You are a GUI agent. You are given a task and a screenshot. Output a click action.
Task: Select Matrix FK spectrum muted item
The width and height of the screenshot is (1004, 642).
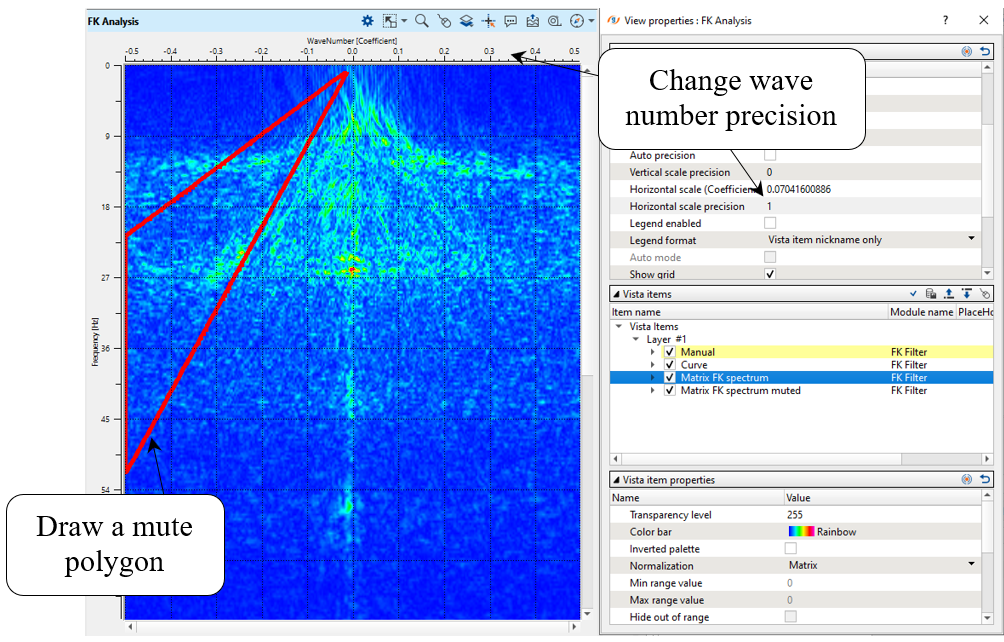tap(740, 391)
